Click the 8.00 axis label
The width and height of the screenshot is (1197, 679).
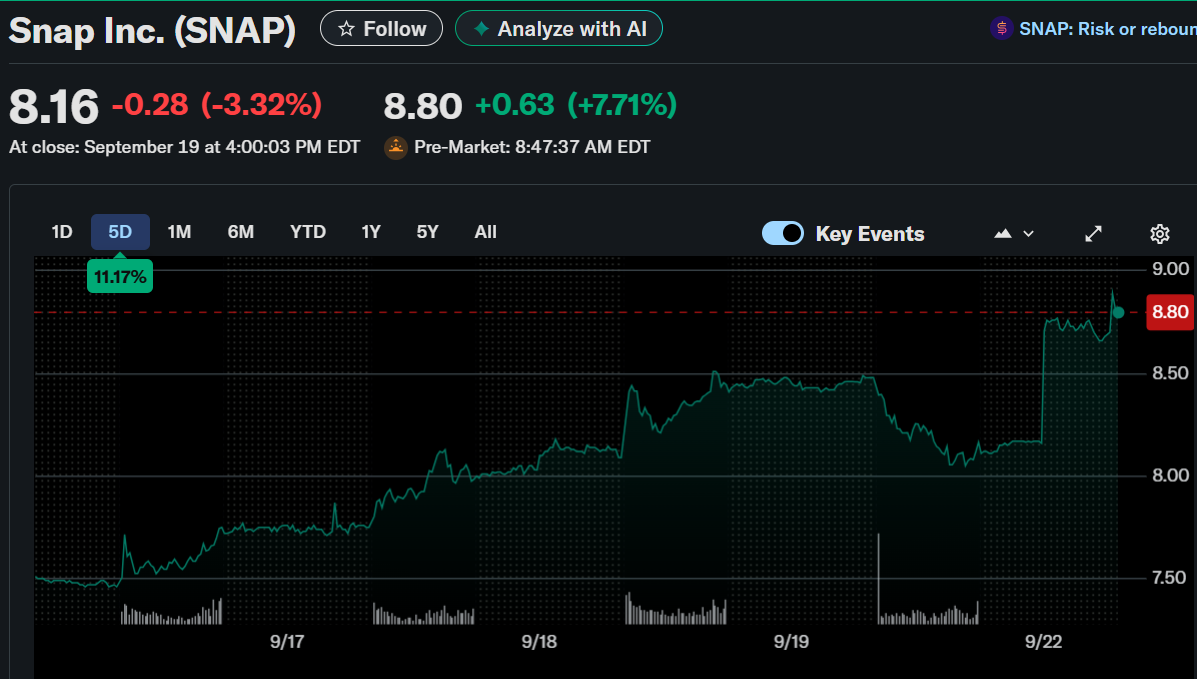click(1170, 476)
